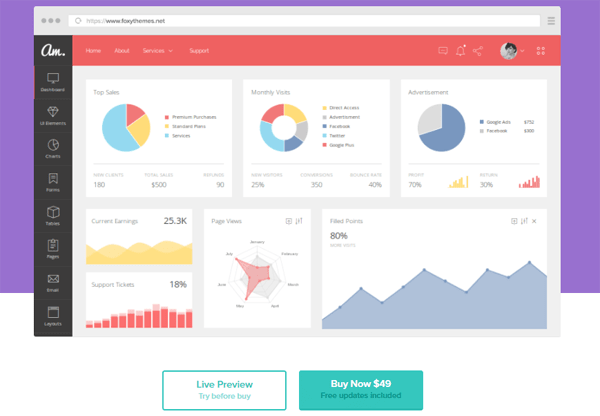Click the Monthly Visits card title
Viewport: 600px width, 416px height.
tap(271, 92)
